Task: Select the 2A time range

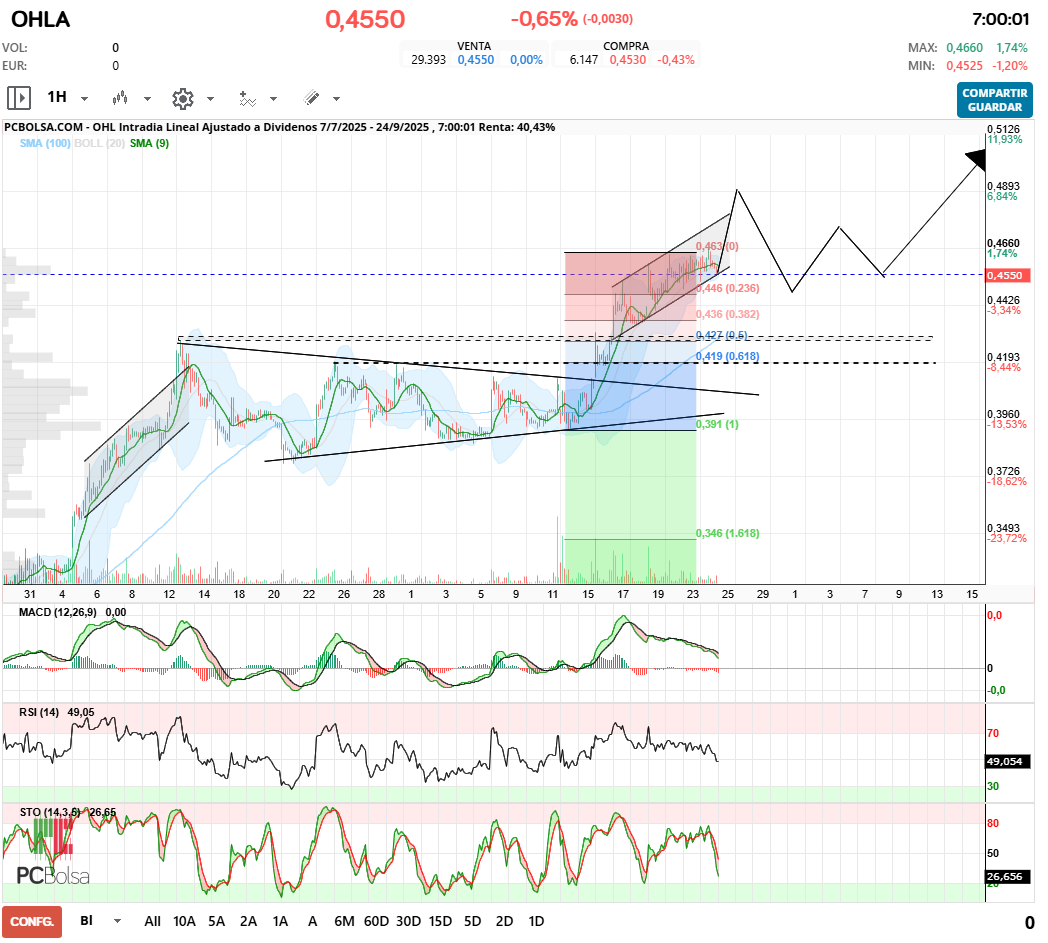Action: (x=249, y=922)
